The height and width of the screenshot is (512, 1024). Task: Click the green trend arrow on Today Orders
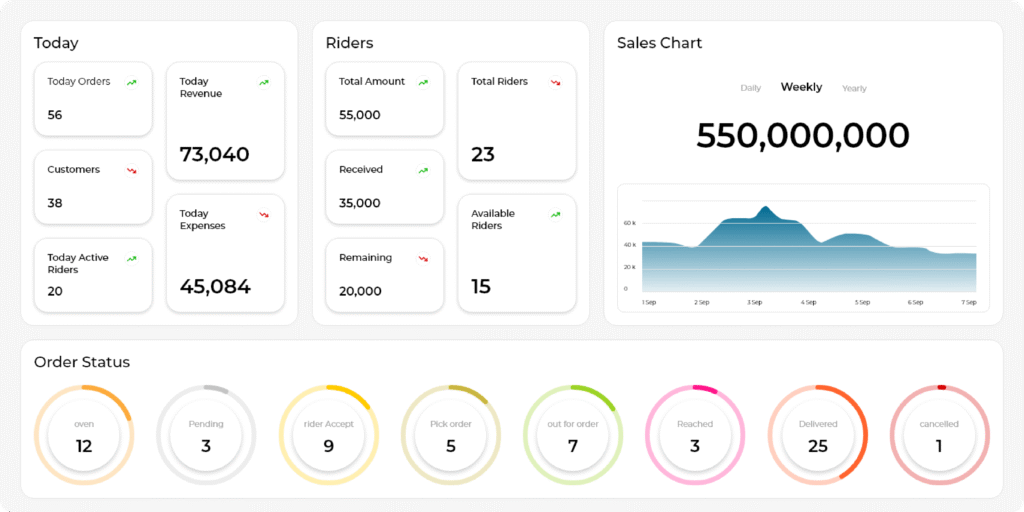(x=132, y=82)
